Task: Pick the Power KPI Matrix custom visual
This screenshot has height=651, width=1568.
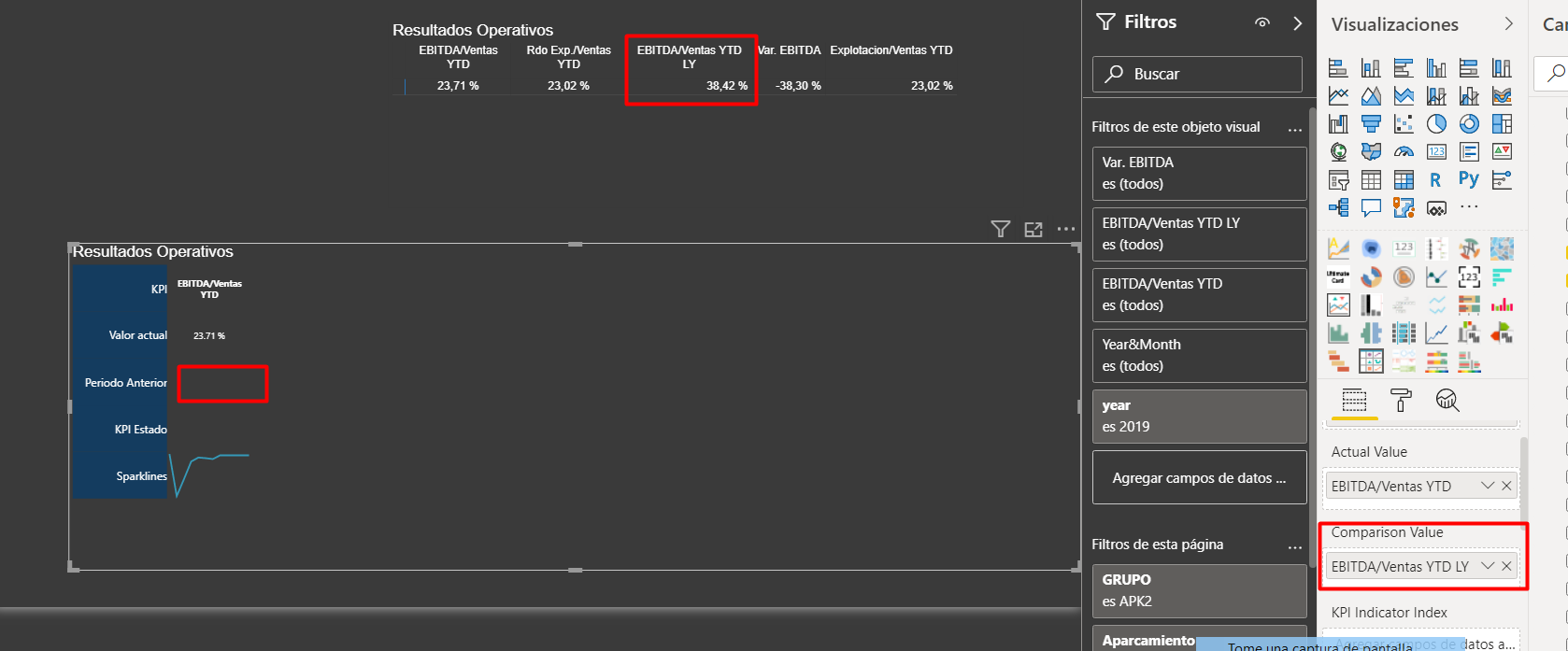Action: [x=1371, y=361]
